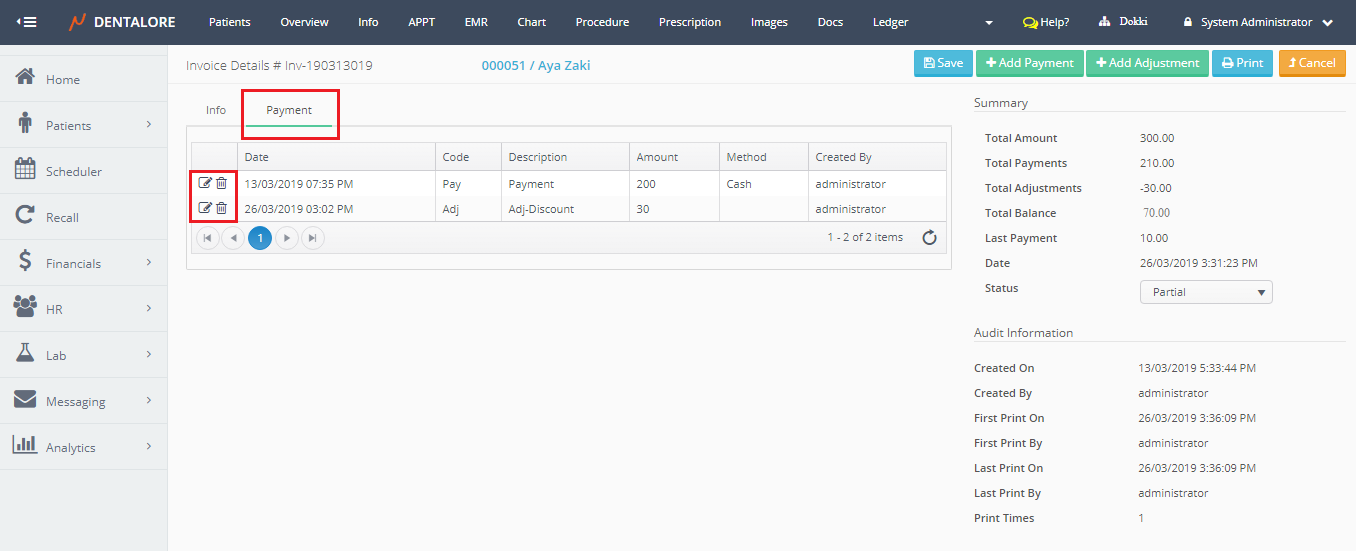Open Home from the sidebar
The image size is (1356, 551).
(x=62, y=79)
